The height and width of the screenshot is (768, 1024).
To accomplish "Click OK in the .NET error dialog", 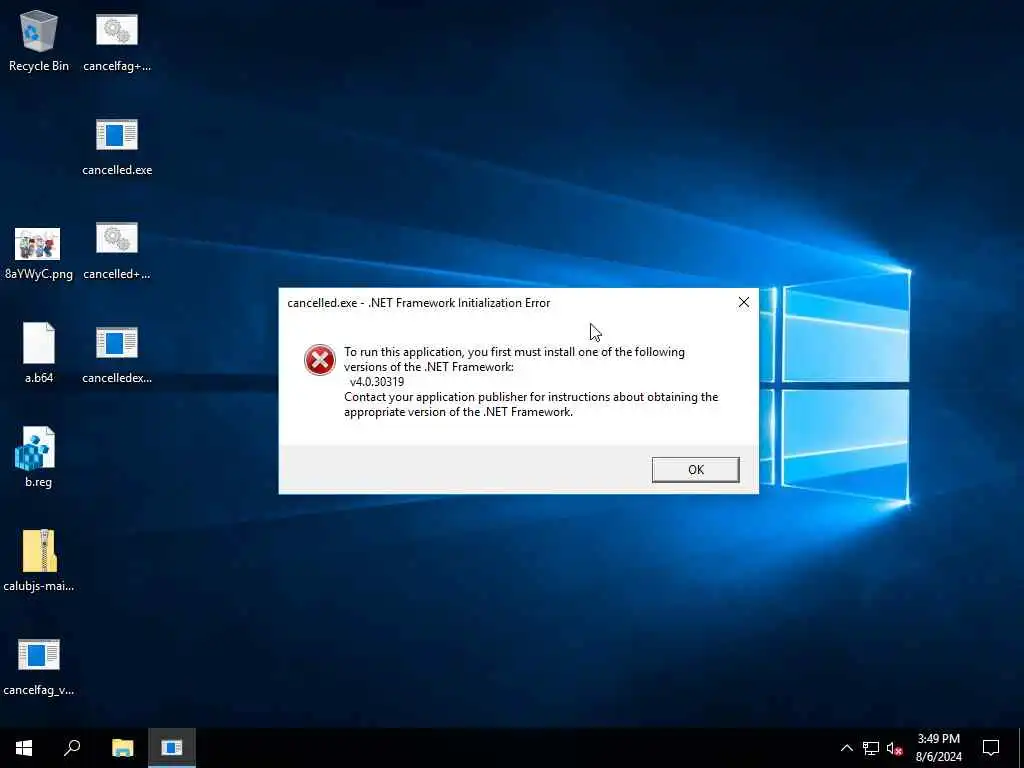I will pos(696,470).
